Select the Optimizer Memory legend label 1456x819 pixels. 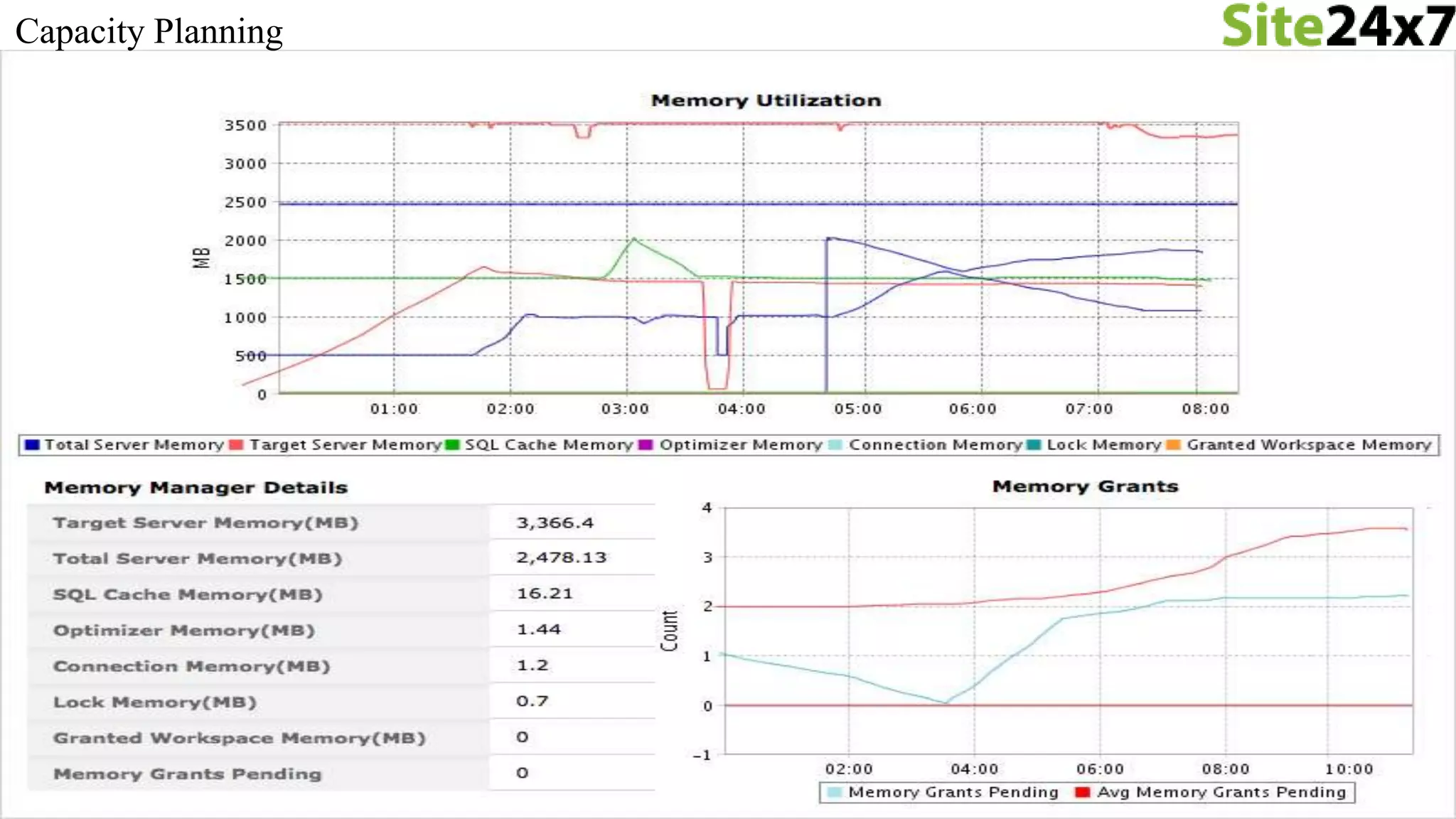[741, 445]
